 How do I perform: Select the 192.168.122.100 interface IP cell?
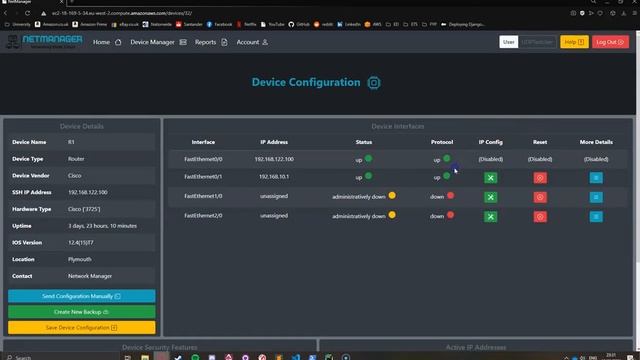tap(274, 159)
